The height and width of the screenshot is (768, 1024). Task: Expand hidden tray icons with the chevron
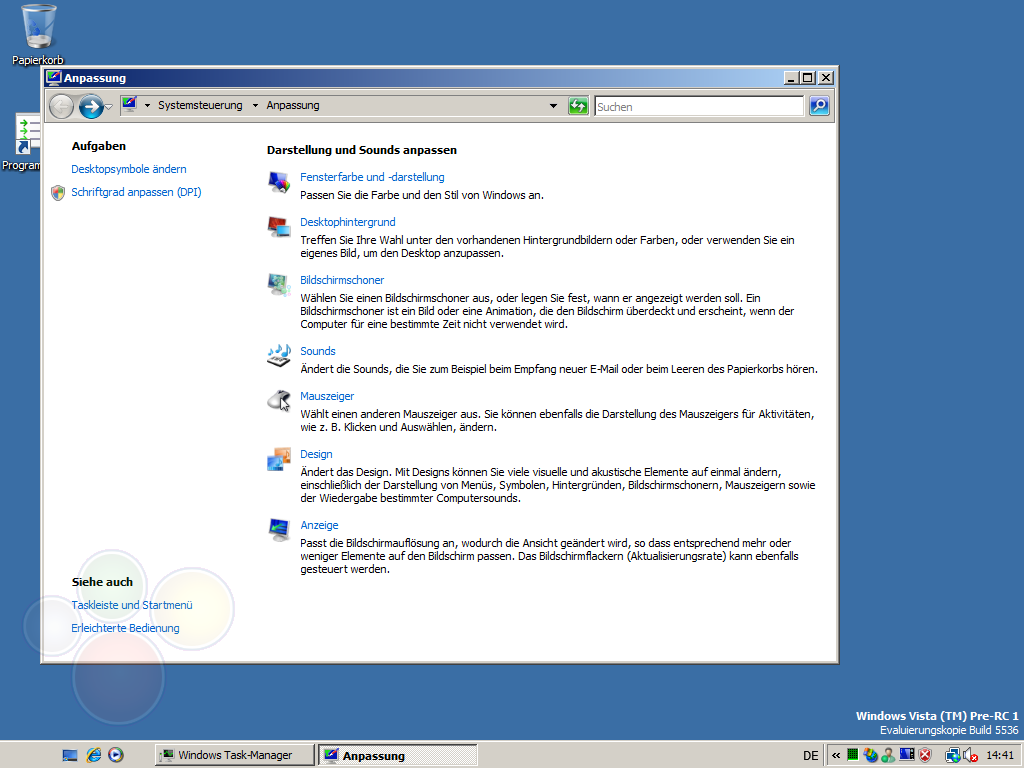click(836, 756)
